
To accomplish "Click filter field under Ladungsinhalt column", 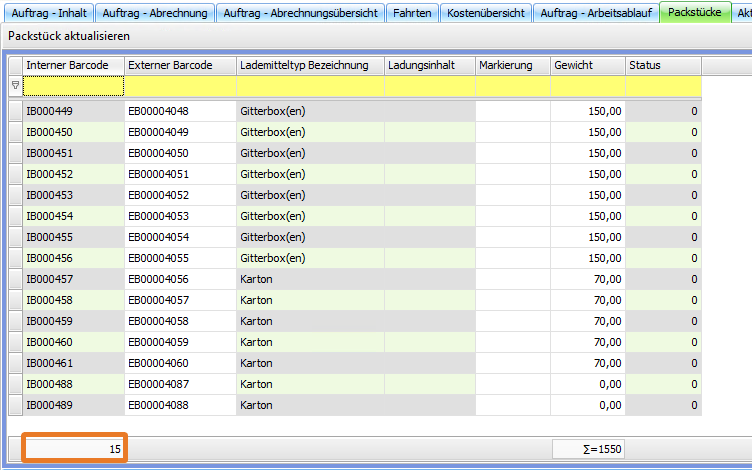I will click(x=430, y=87).
